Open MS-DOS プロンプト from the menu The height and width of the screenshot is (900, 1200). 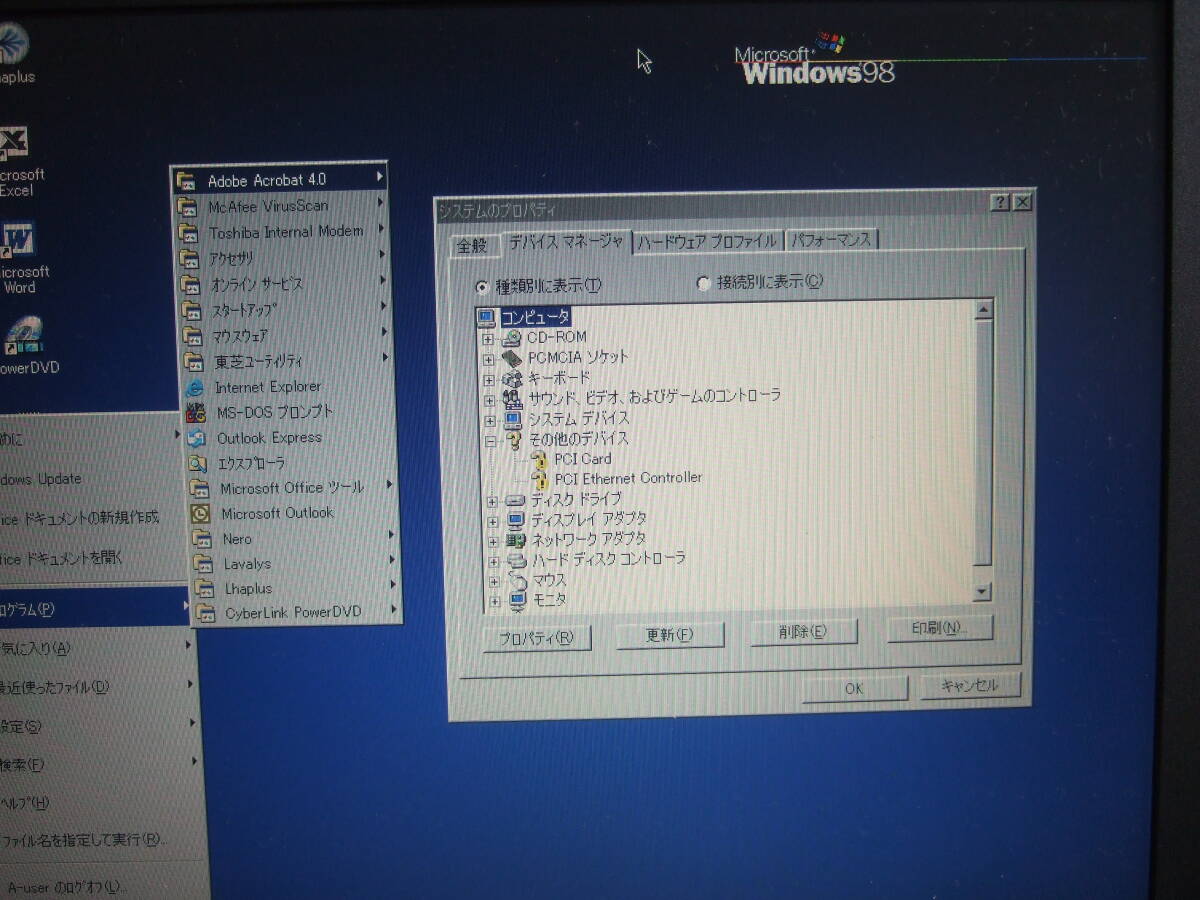(274, 412)
